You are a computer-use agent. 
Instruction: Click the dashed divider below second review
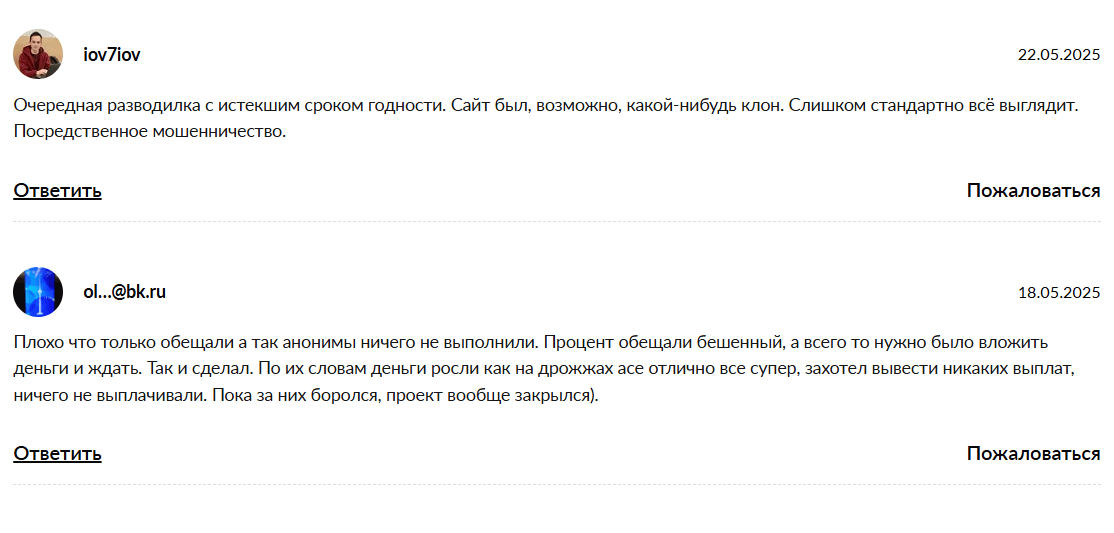(x=556, y=485)
